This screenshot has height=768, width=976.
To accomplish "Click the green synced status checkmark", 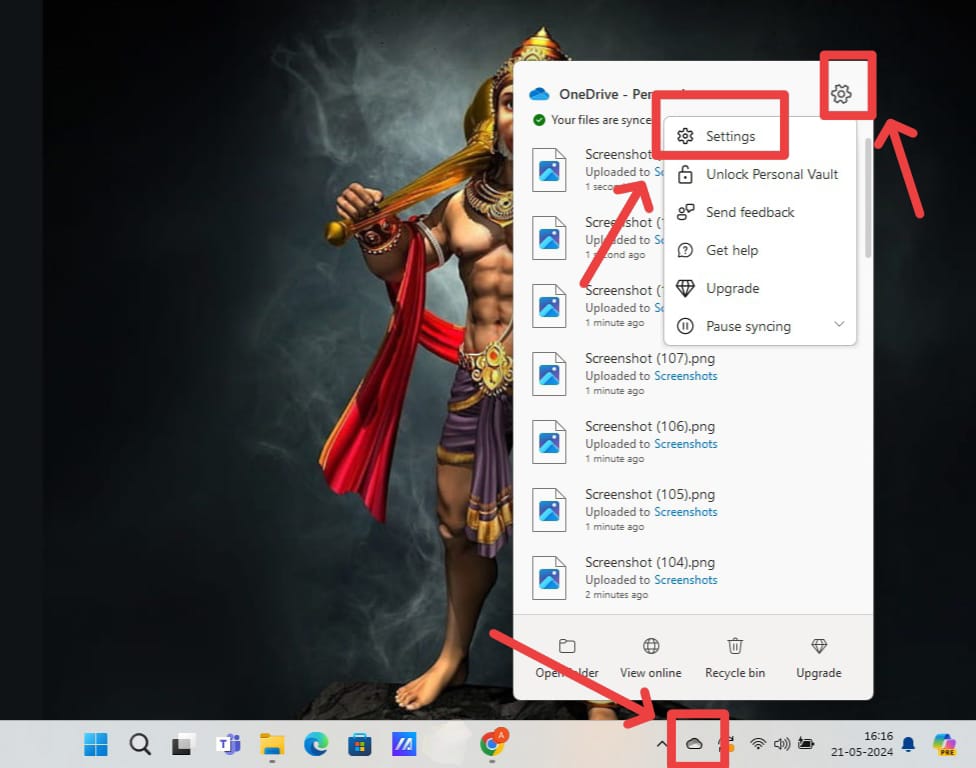I will coord(539,119).
